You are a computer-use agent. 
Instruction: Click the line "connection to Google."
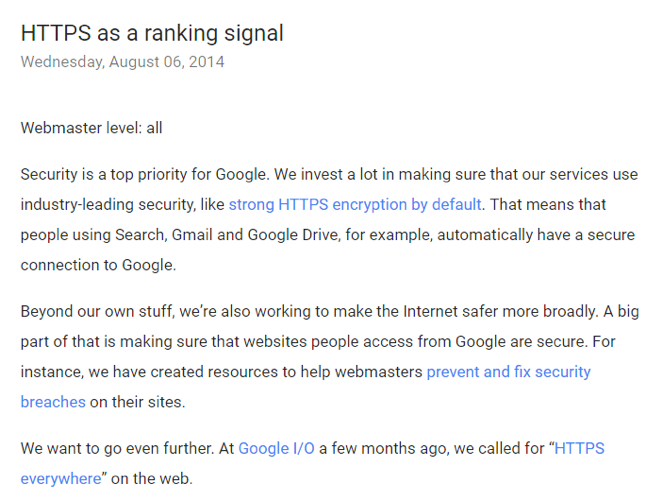pos(98,266)
